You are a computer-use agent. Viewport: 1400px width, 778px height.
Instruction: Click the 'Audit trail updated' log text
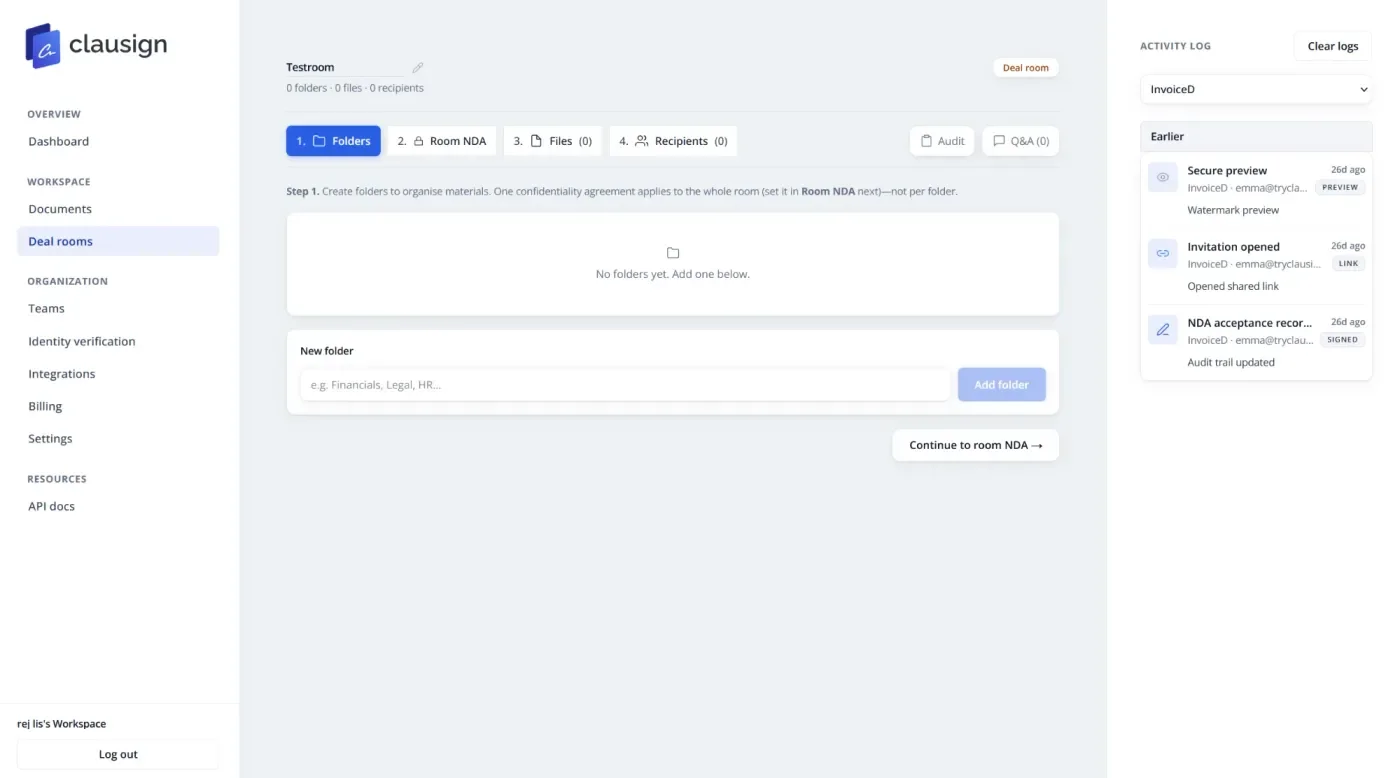(x=1231, y=362)
